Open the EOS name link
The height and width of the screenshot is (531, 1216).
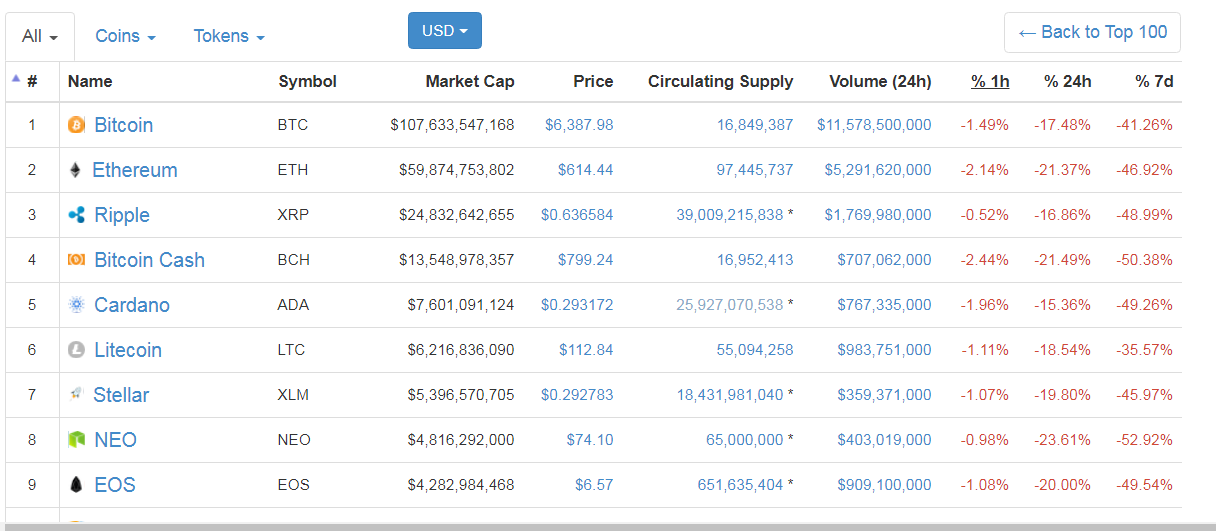115,485
